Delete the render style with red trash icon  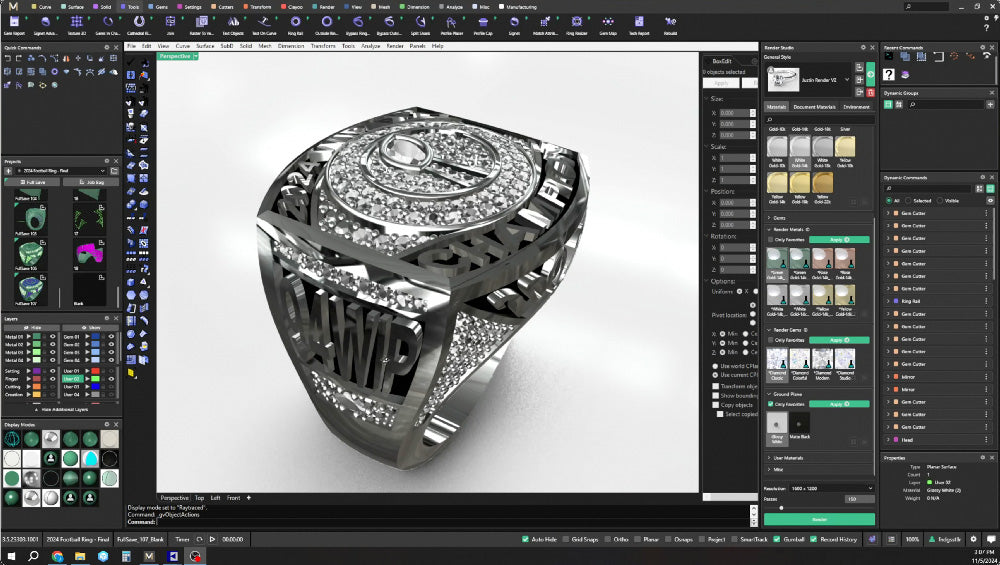(x=871, y=92)
